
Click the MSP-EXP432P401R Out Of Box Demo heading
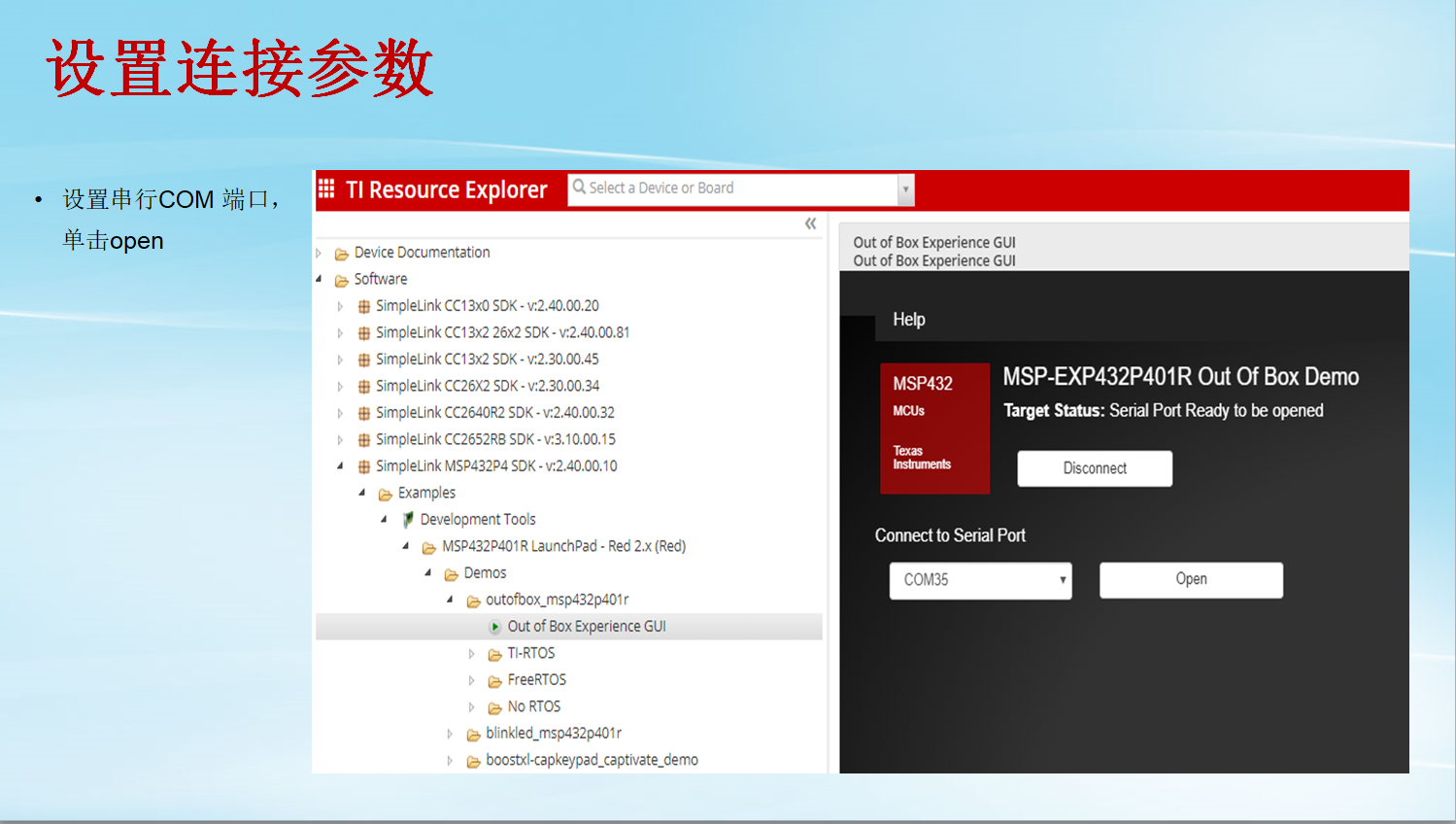pos(1181,377)
